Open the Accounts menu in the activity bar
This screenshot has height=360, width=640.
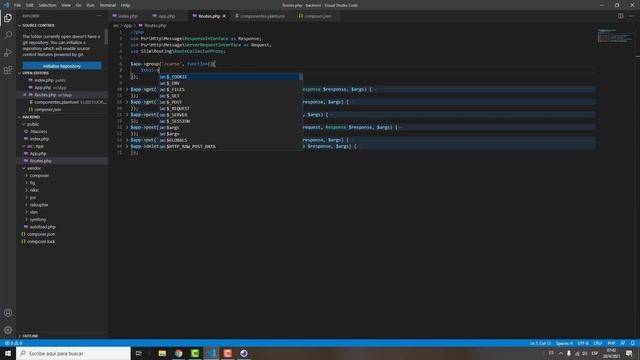(x=8, y=313)
